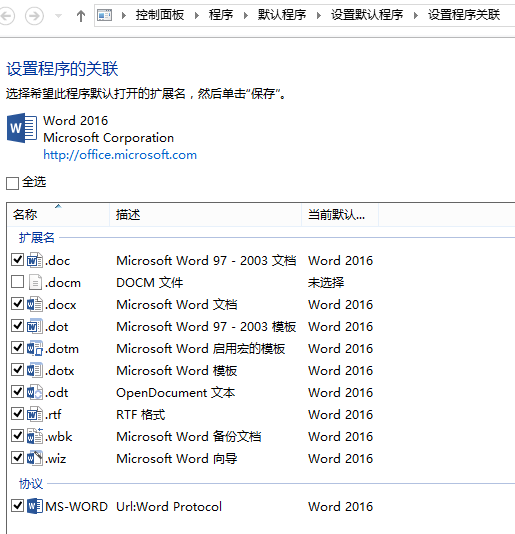This screenshot has height=534, width=515.
Task: Select 'RTF 格式' description
Action: pos(141,414)
